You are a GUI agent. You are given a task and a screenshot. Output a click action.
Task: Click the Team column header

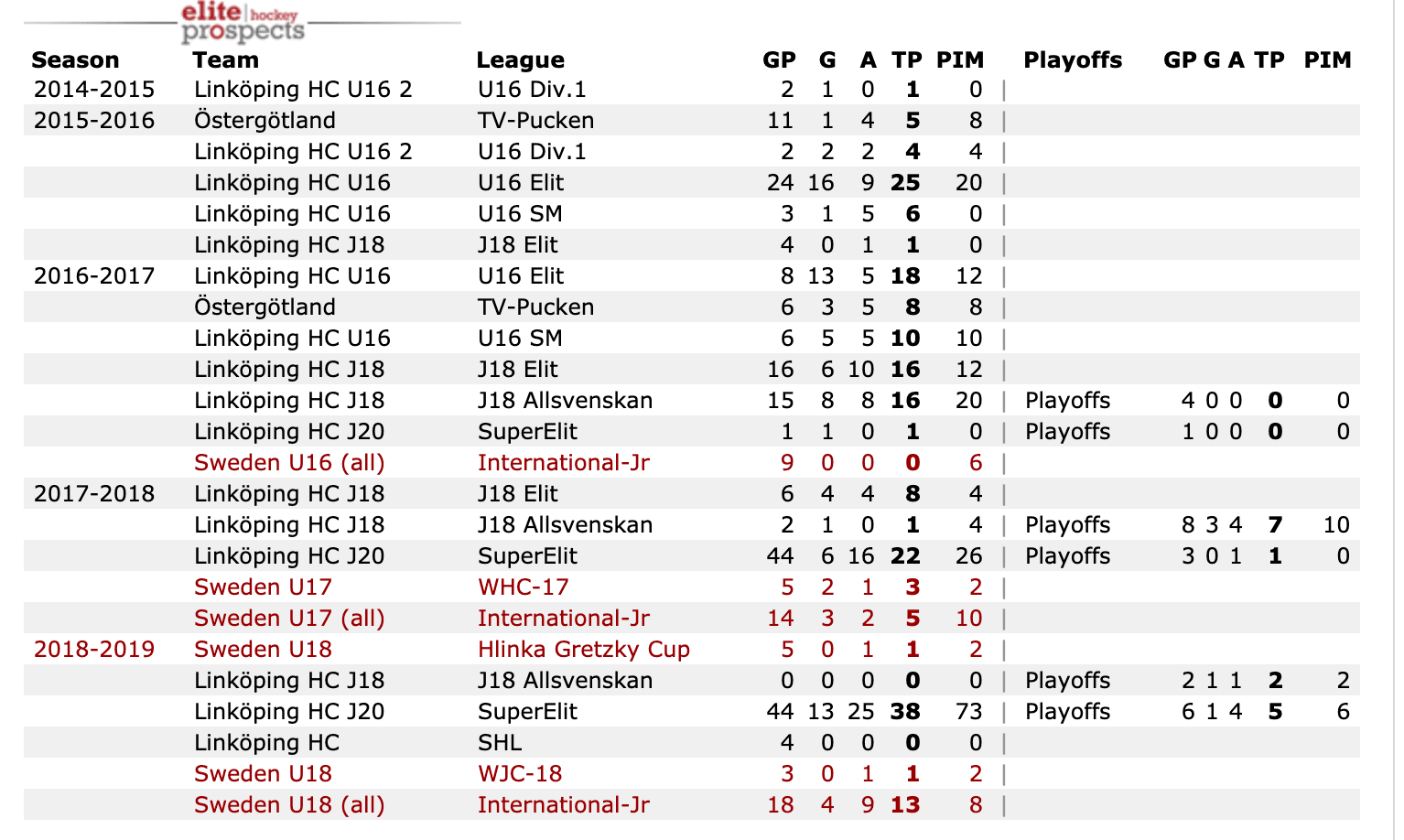pyautogui.click(x=225, y=60)
